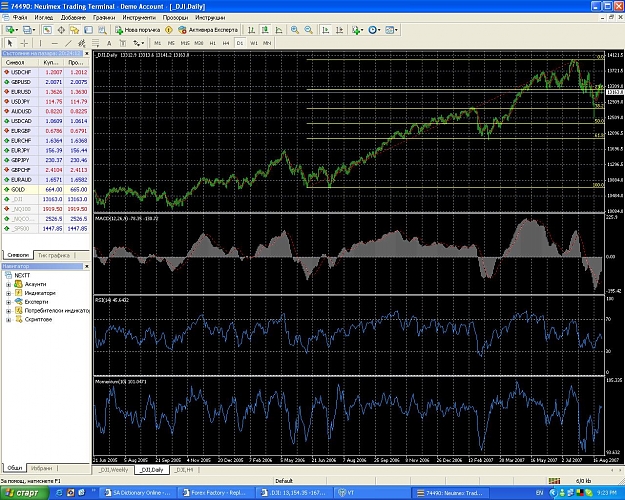Open Forex Factory taskbar window

[214, 493]
